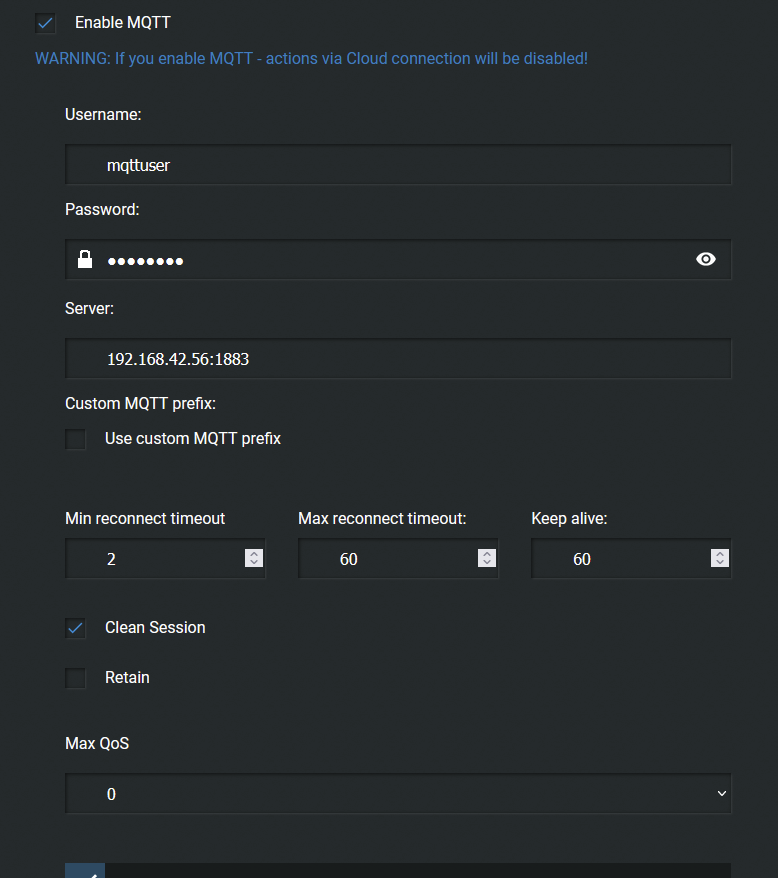This screenshot has width=778, height=878.
Task: Click the Username field containing mqttuser
Action: 398,165
